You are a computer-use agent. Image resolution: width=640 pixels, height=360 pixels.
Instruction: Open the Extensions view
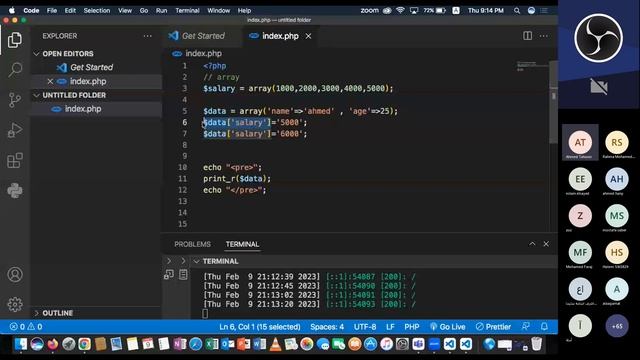(x=15, y=160)
